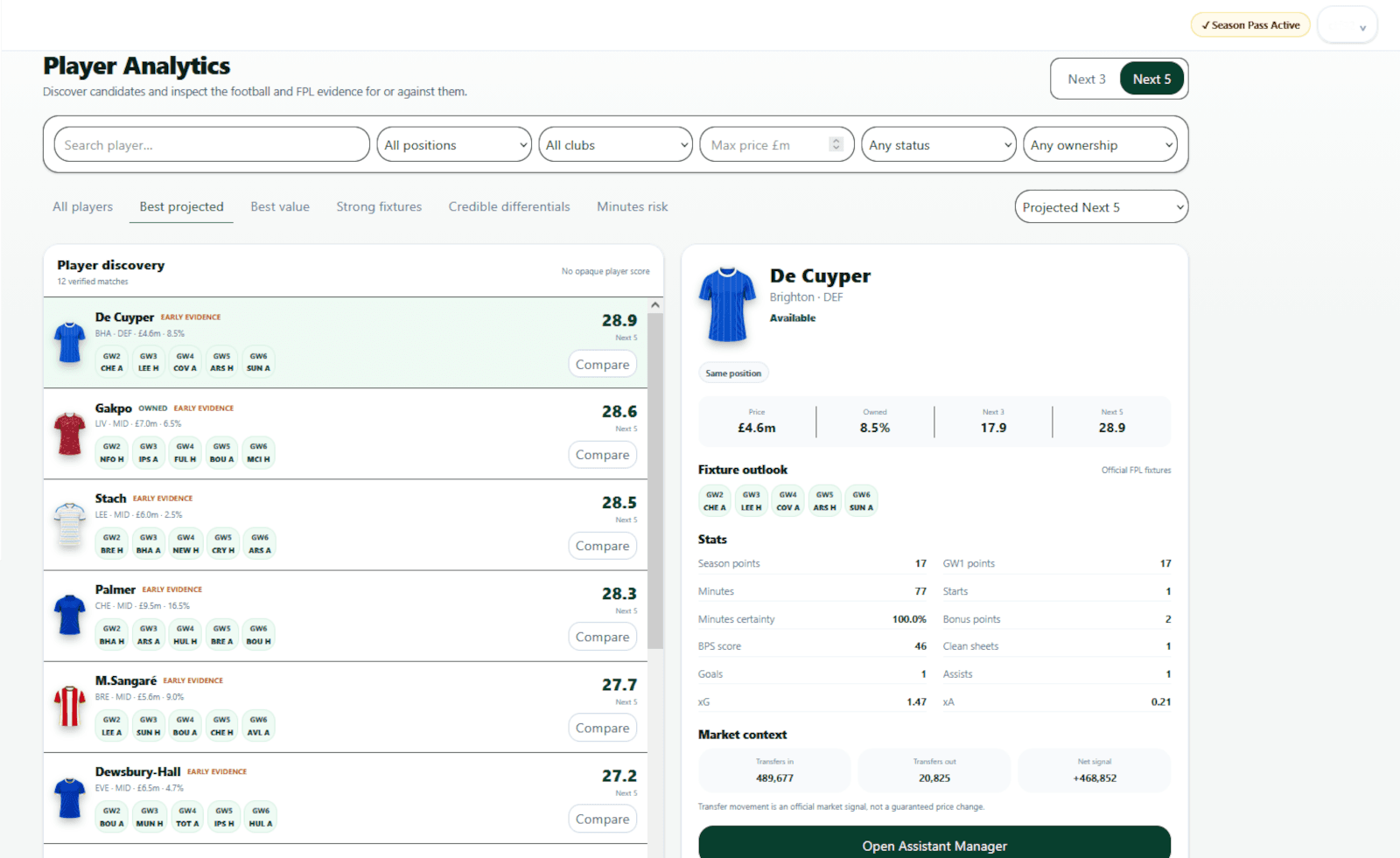Click Palmer's GW4 HUL H fixture chip
Image resolution: width=1400 pixels, height=858 pixels.
coord(185,634)
